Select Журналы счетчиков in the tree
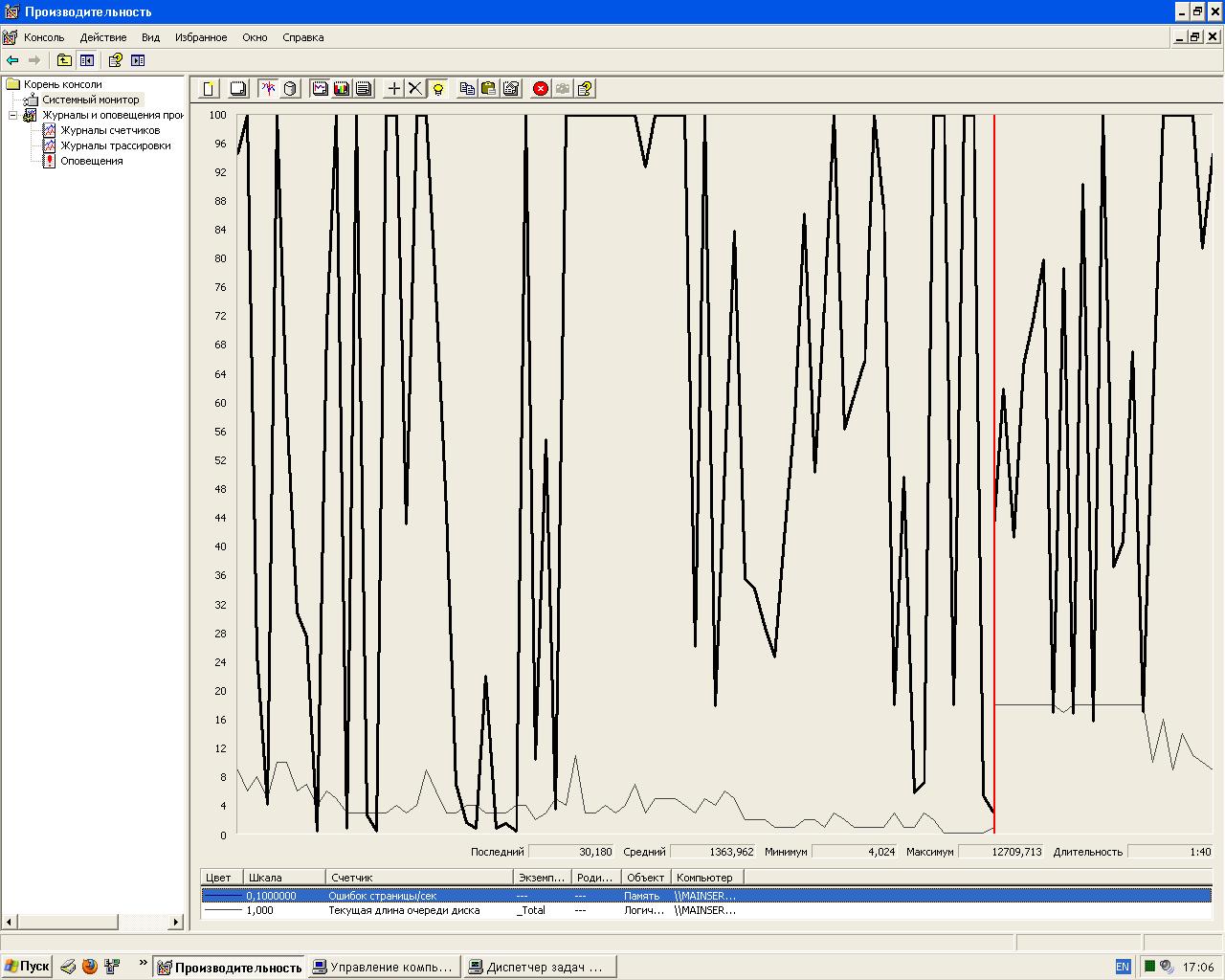This screenshot has height=980, width=1225. pyautogui.click(x=110, y=130)
